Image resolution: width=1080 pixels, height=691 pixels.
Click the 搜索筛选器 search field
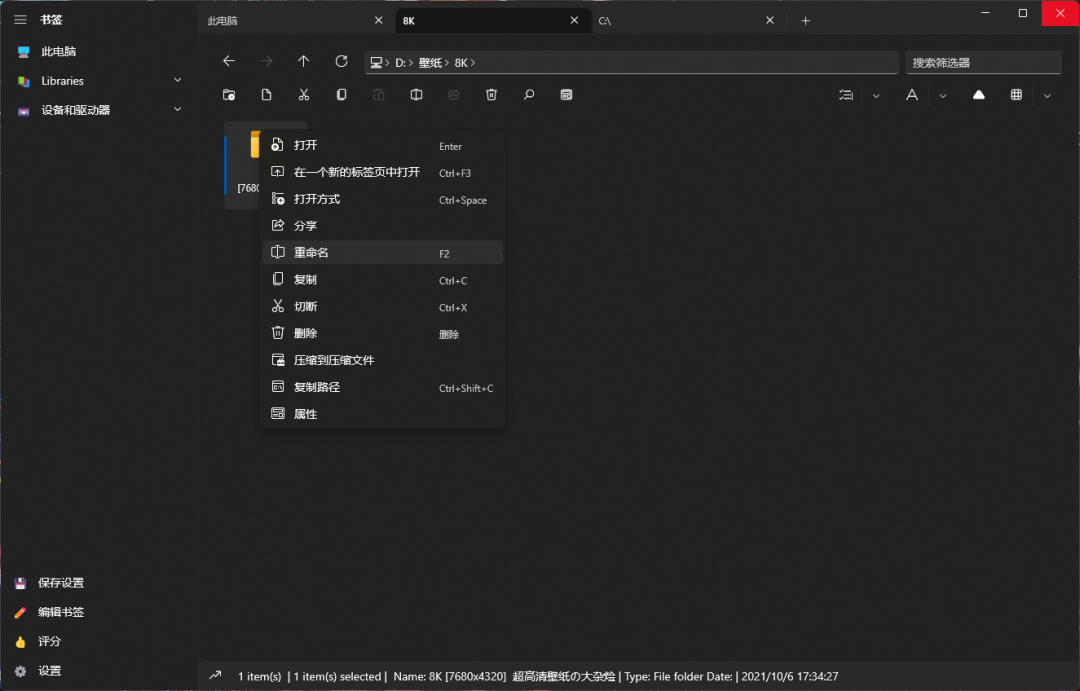(983, 62)
